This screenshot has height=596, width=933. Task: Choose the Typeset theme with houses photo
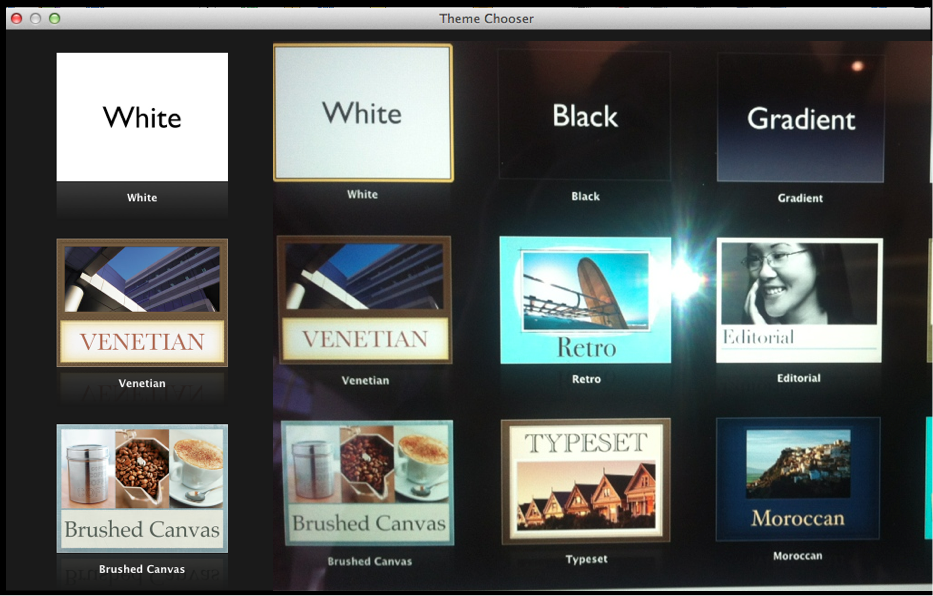[x=586, y=481]
